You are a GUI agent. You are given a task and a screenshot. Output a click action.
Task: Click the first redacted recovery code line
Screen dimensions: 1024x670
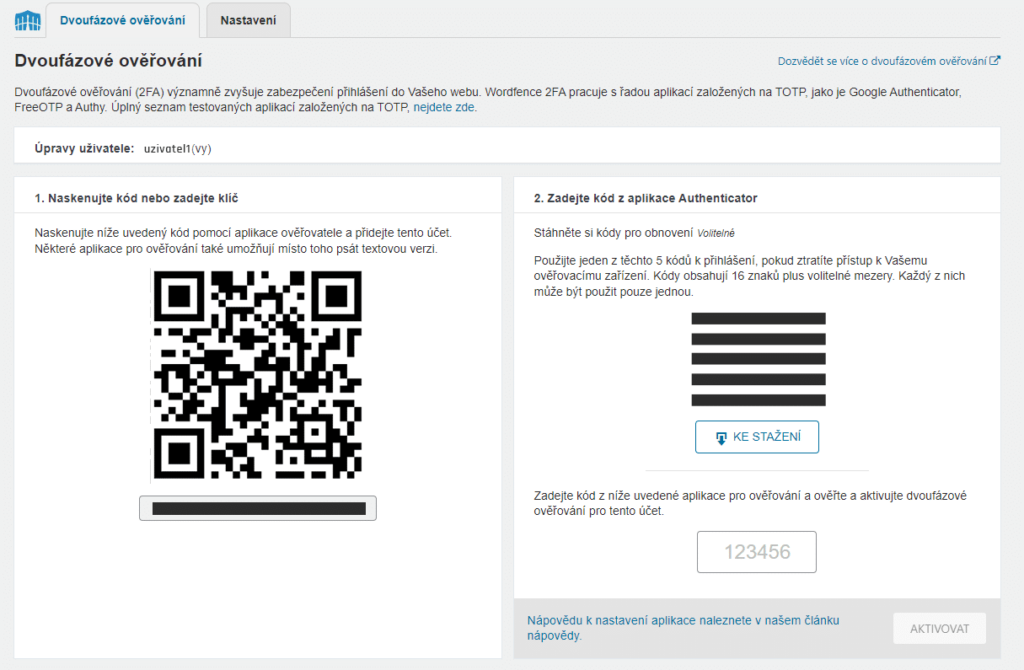click(758, 319)
